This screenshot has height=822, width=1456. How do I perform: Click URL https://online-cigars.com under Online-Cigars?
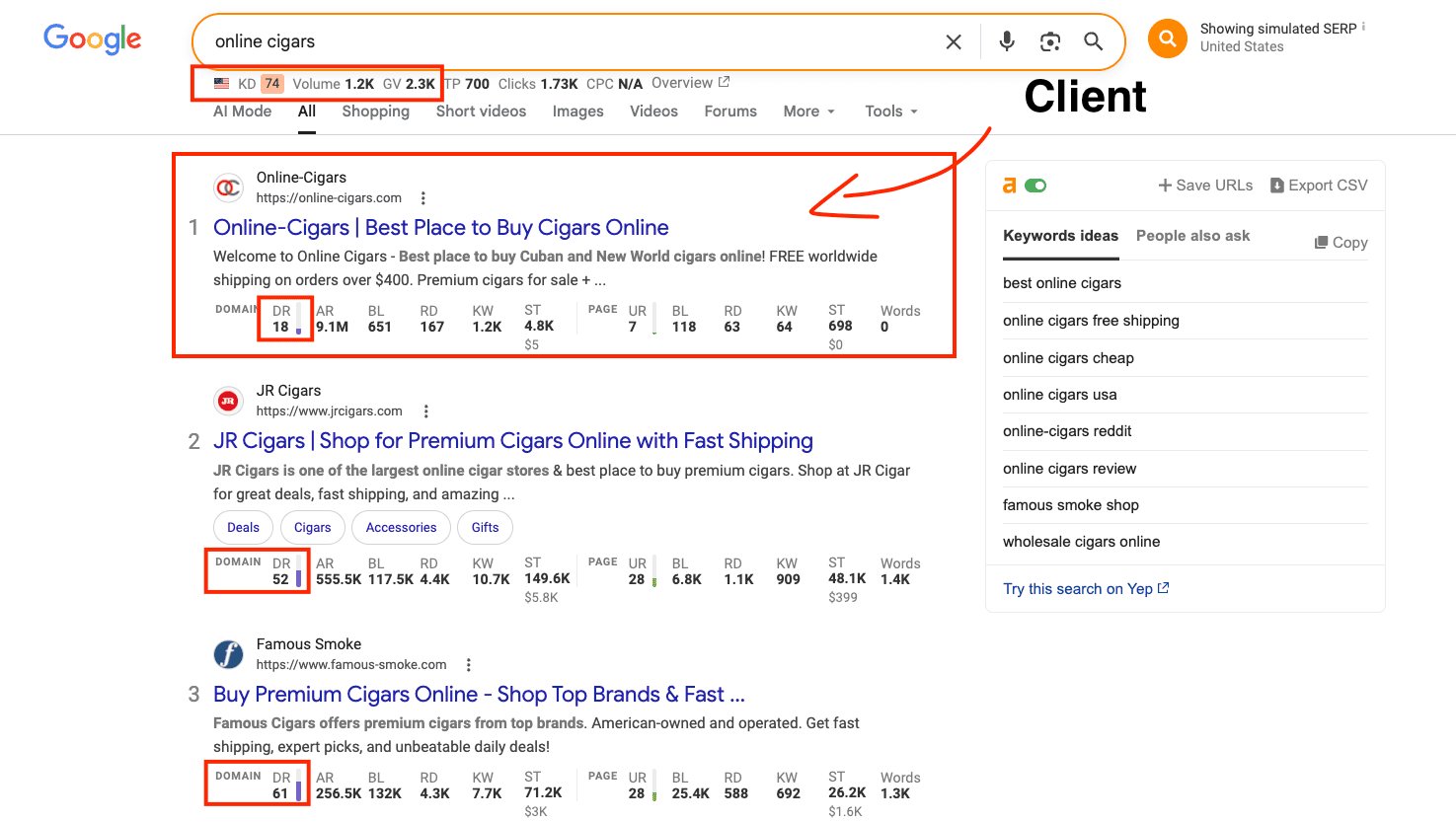point(329,197)
